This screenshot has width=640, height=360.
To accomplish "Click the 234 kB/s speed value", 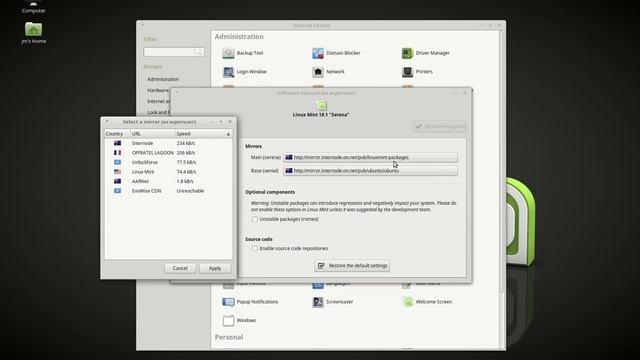I will (x=186, y=143).
